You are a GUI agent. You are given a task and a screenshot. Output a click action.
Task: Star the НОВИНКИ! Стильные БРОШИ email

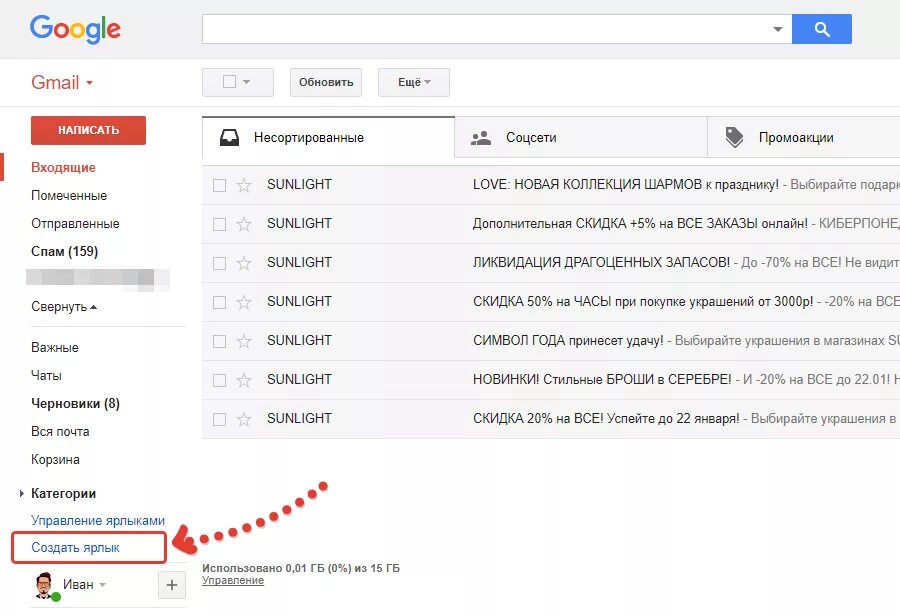point(244,380)
